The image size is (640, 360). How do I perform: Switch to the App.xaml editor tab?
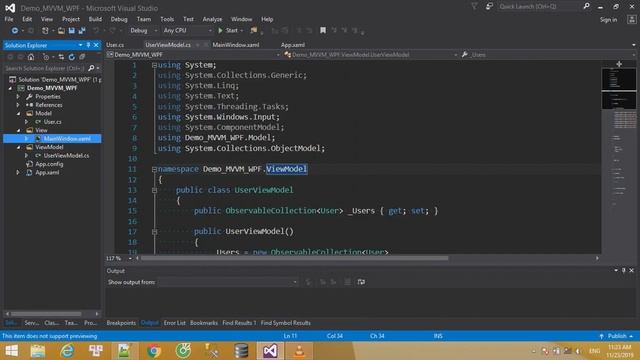pos(293,45)
